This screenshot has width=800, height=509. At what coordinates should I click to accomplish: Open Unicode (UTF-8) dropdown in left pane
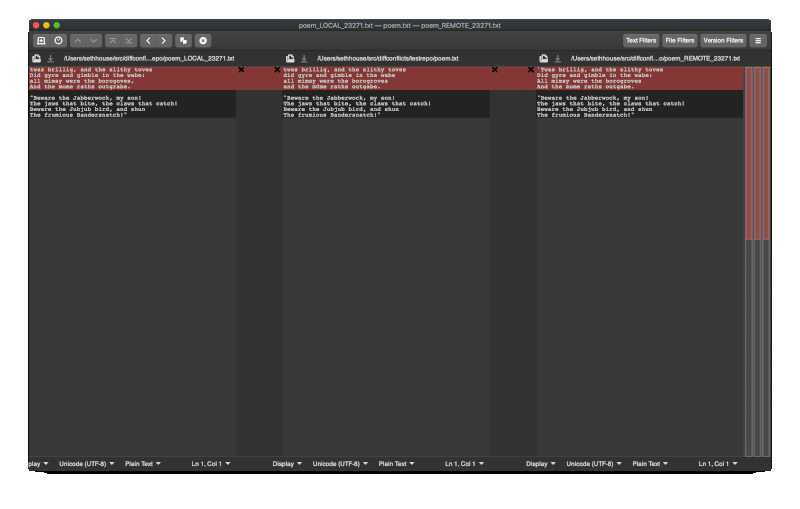click(86, 464)
